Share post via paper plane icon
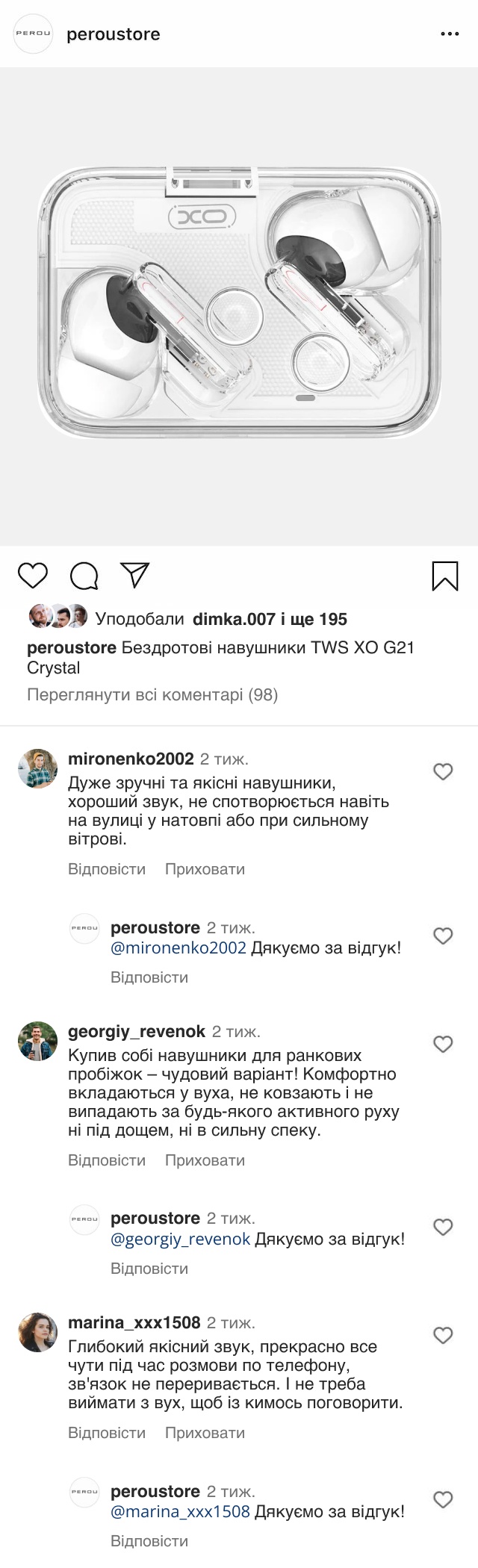The image size is (478, 1568). tap(135, 576)
